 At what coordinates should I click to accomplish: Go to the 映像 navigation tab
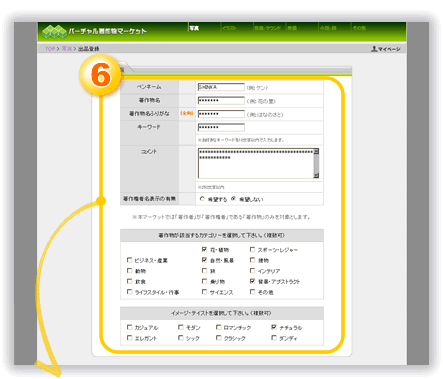point(292,28)
